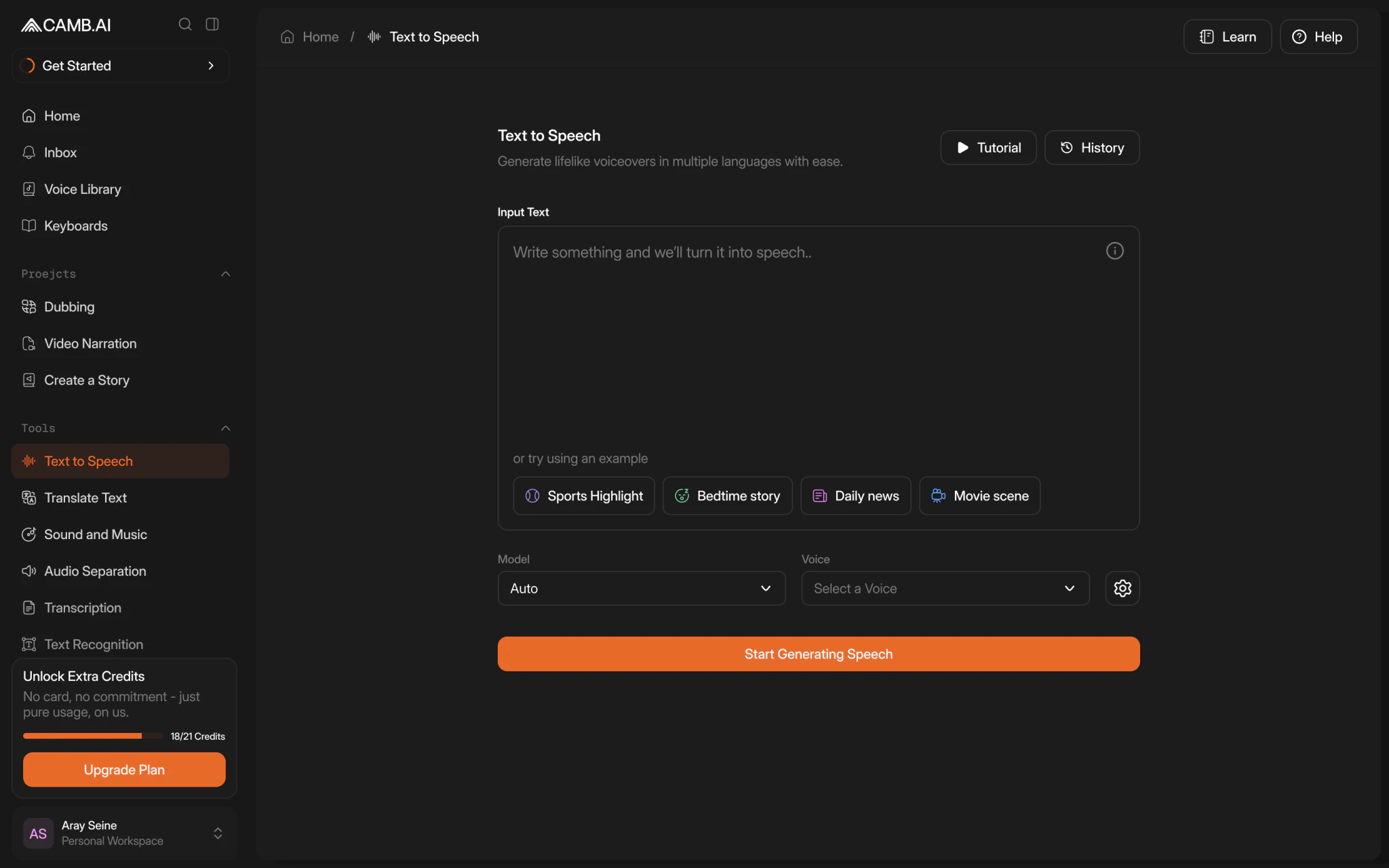The image size is (1389, 868).
Task: Select Translate Text label in Tools
Action: click(85, 498)
